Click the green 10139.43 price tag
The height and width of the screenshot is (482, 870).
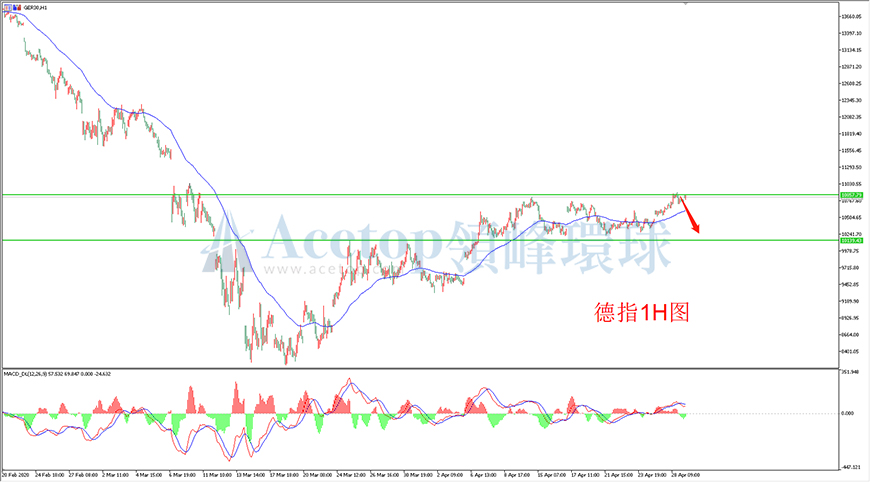pos(851,241)
